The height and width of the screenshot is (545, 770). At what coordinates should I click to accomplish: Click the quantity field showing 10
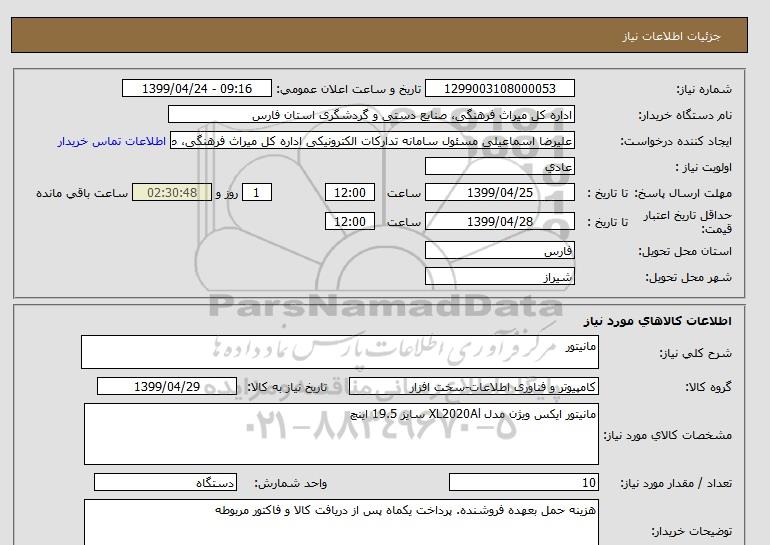523,483
